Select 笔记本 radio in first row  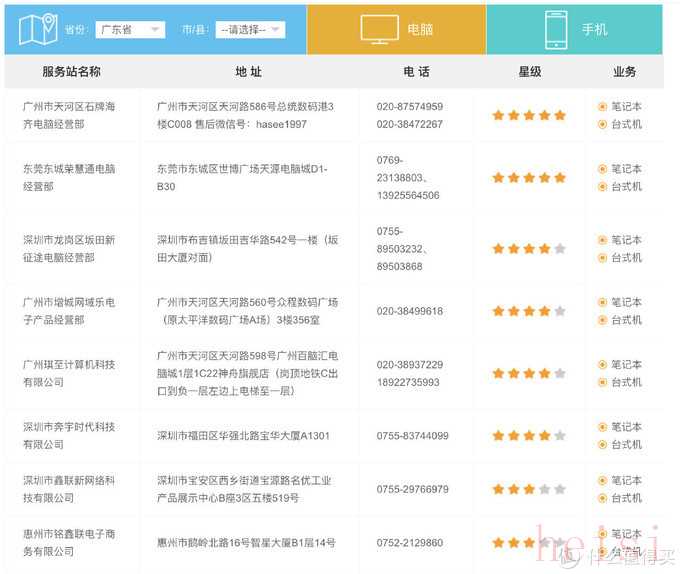603,106
